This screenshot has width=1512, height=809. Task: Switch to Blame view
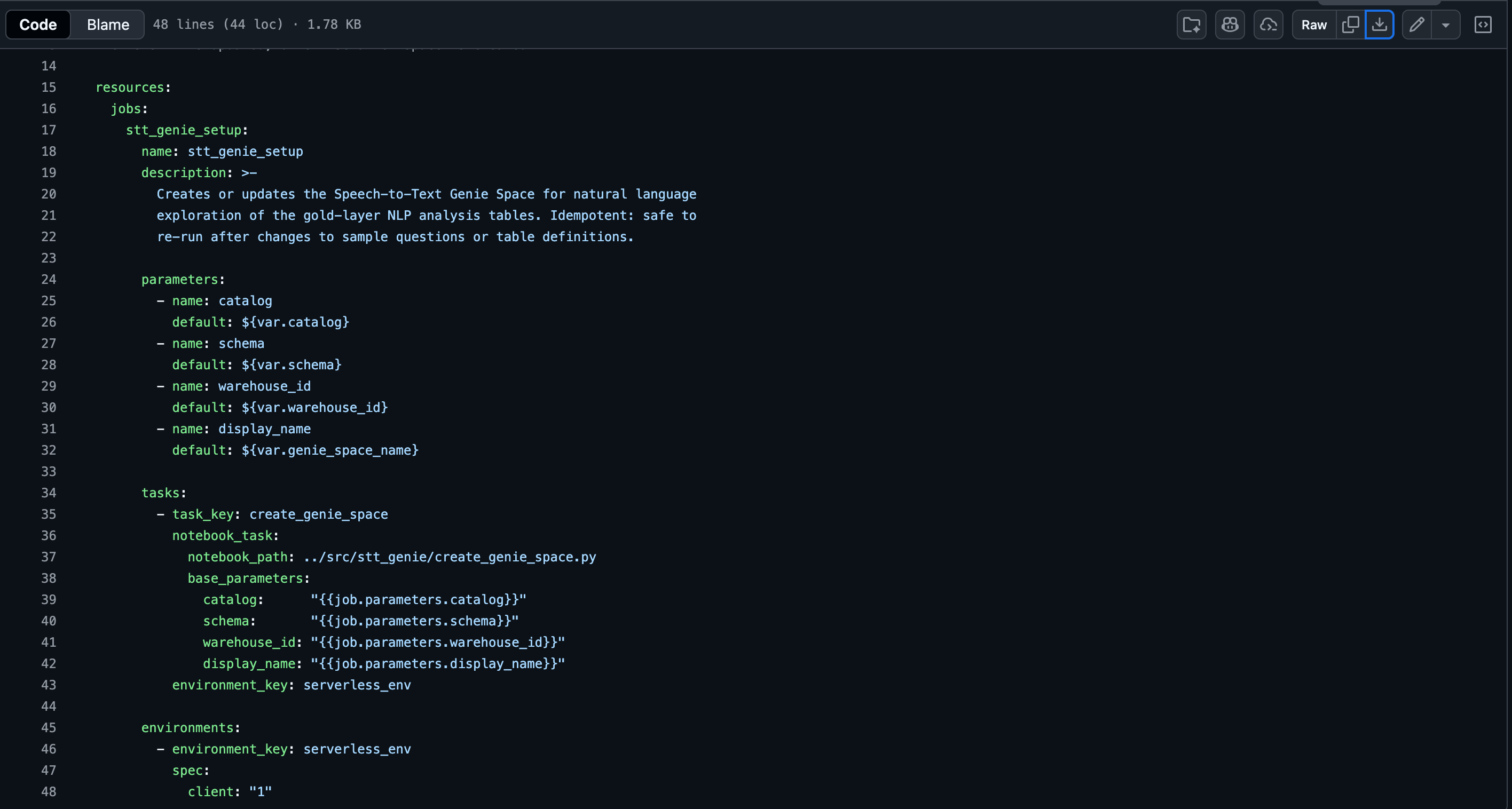point(108,25)
